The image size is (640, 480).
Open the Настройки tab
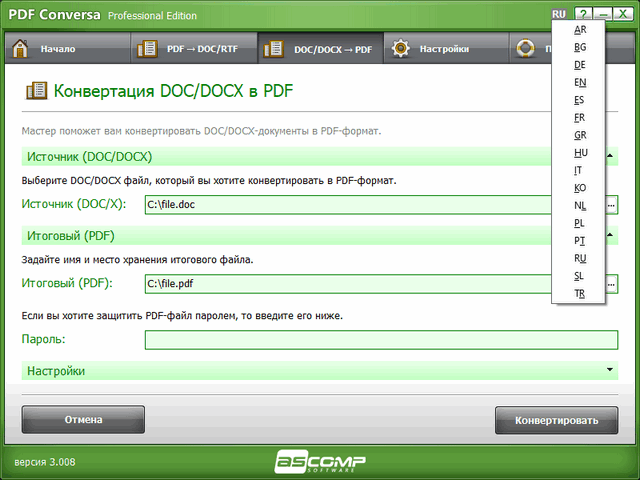pos(447,49)
